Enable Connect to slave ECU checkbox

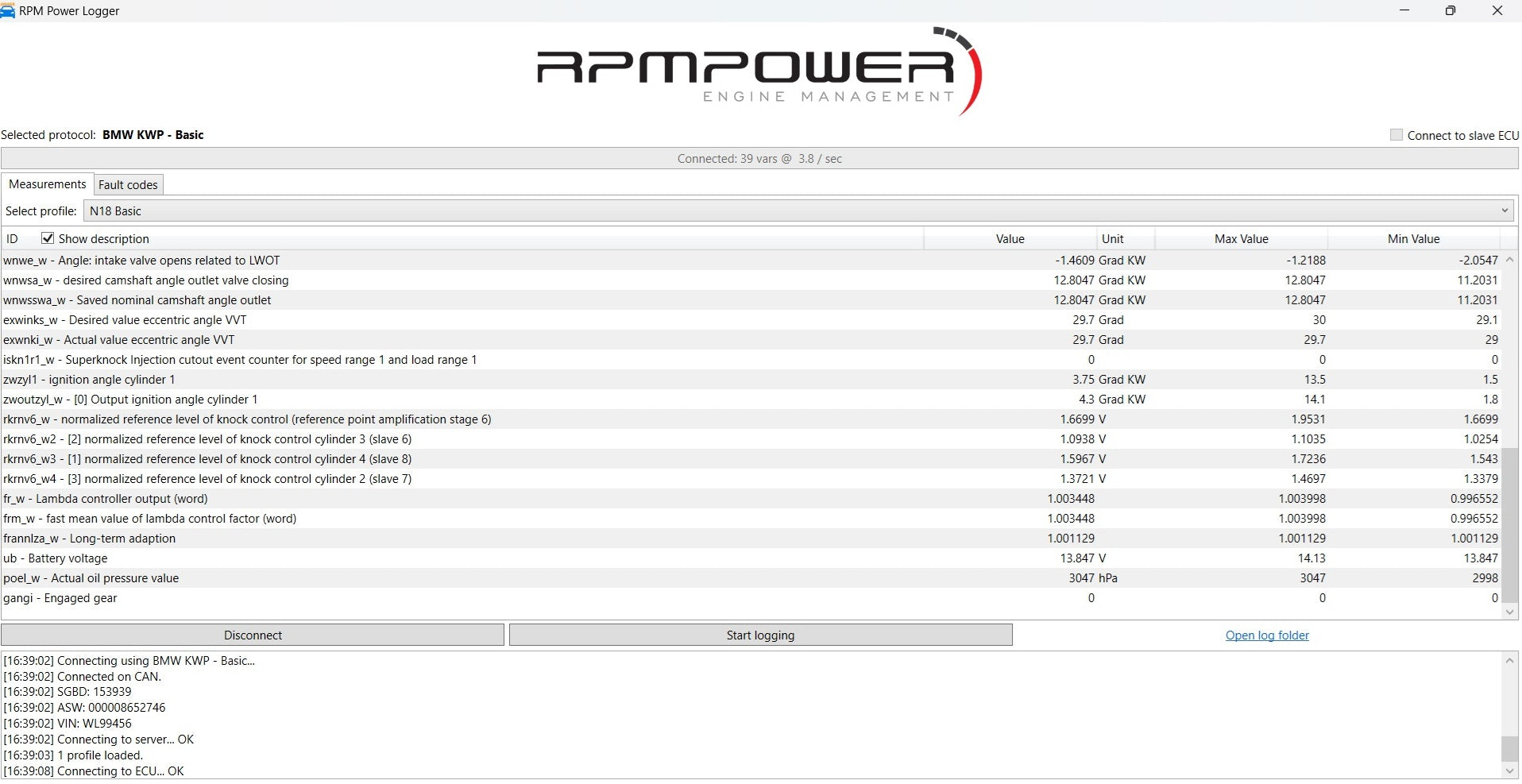(x=1396, y=135)
